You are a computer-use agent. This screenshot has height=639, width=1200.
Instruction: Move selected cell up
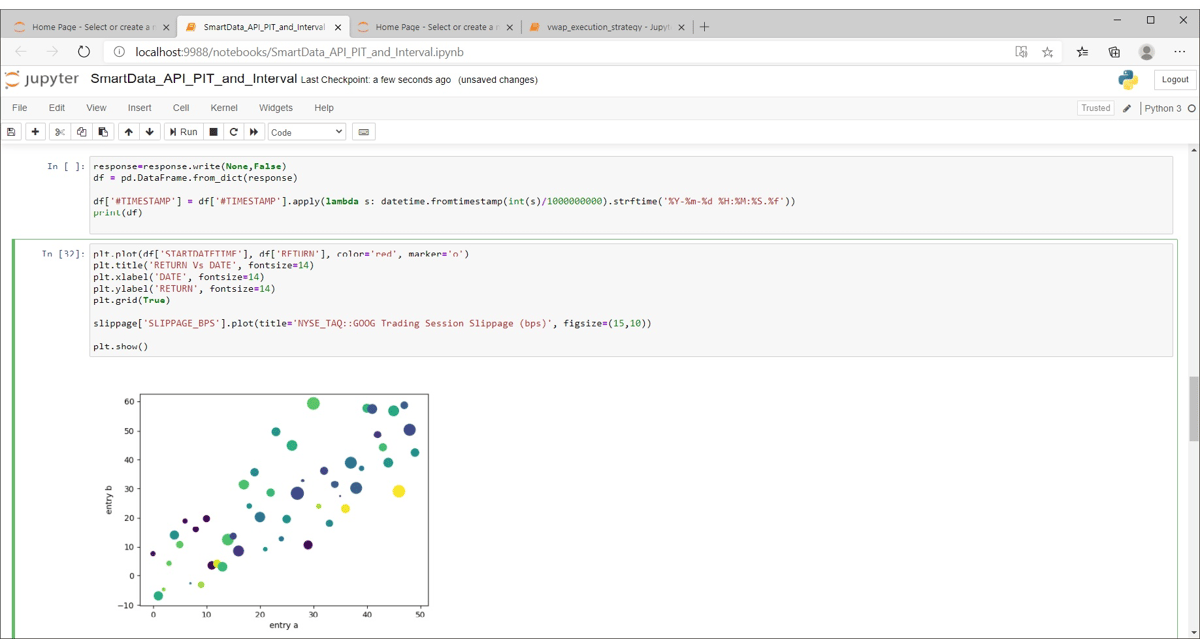coord(128,132)
